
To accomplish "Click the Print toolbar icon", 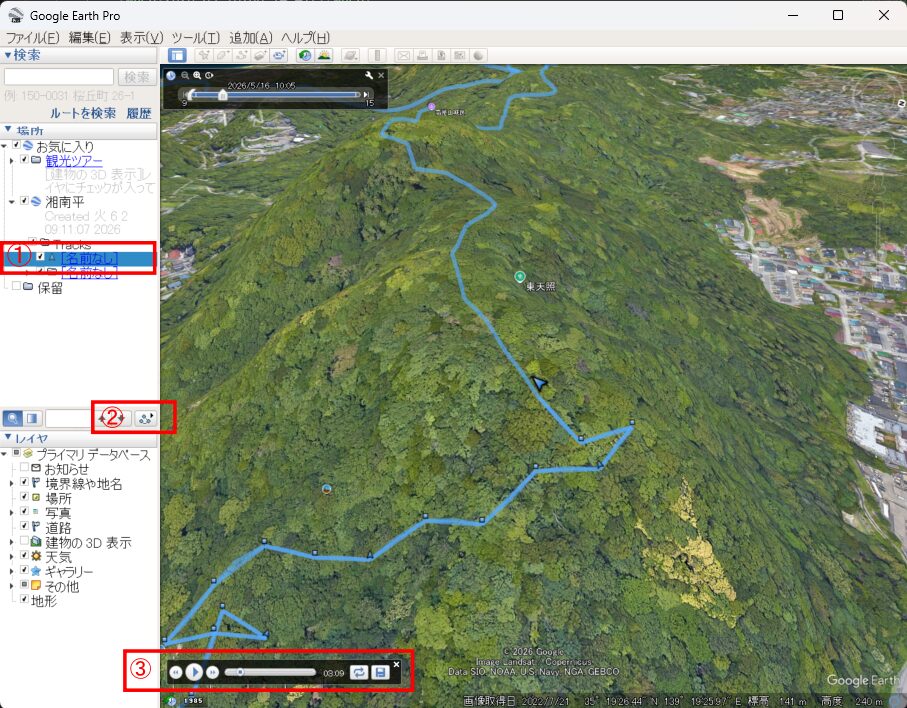I will pos(422,56).
